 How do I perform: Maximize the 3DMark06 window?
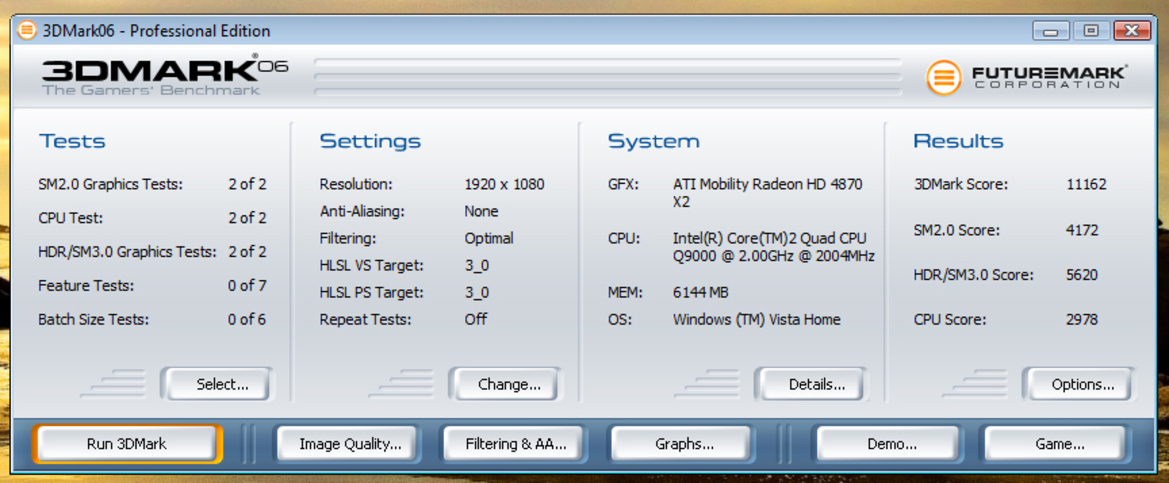coord(1091,31)
